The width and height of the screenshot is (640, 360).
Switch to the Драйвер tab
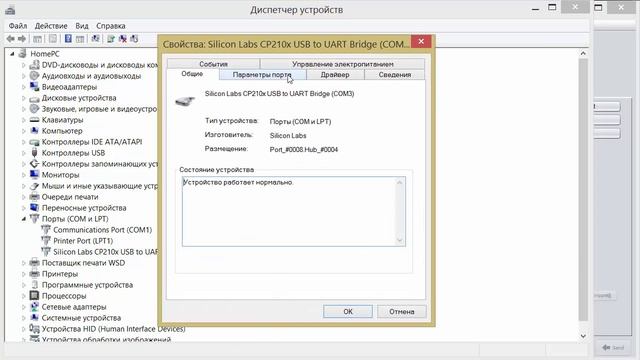pos(335,75)
